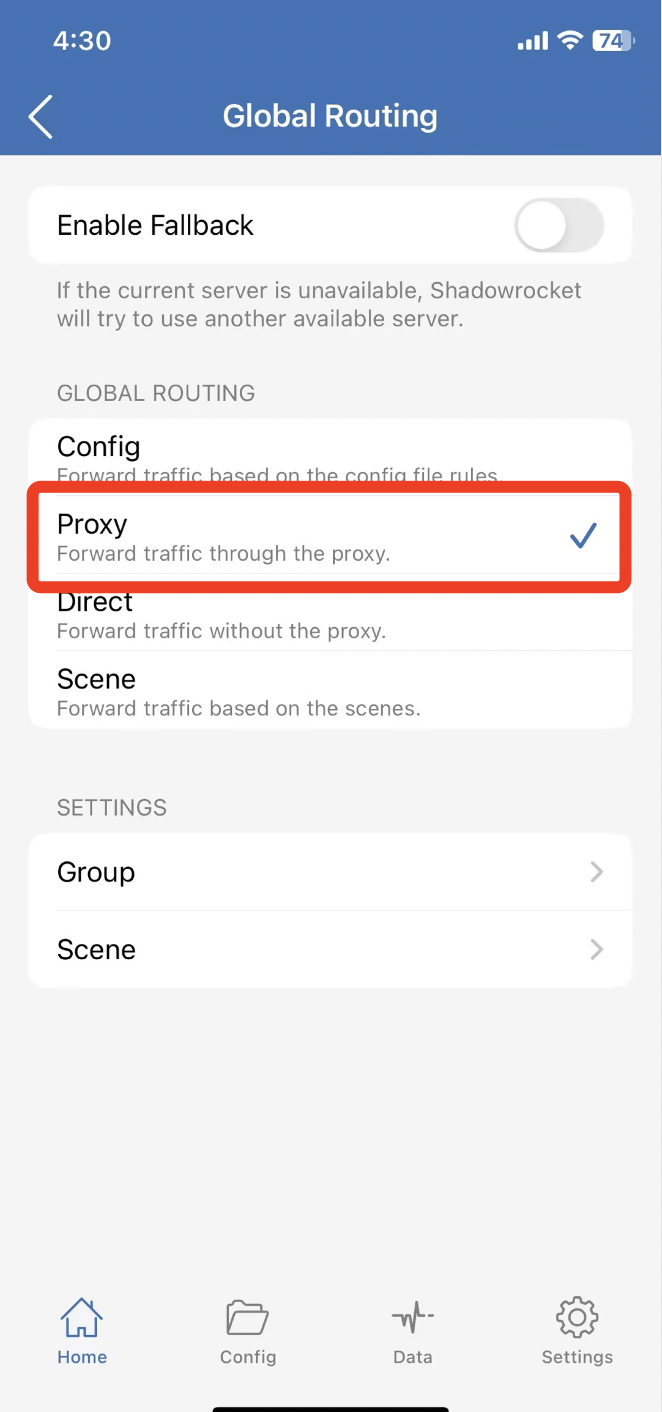Open the Scene row under Settings
The height and width of the screenshot is (1412, 662).
tap(330, 949)
